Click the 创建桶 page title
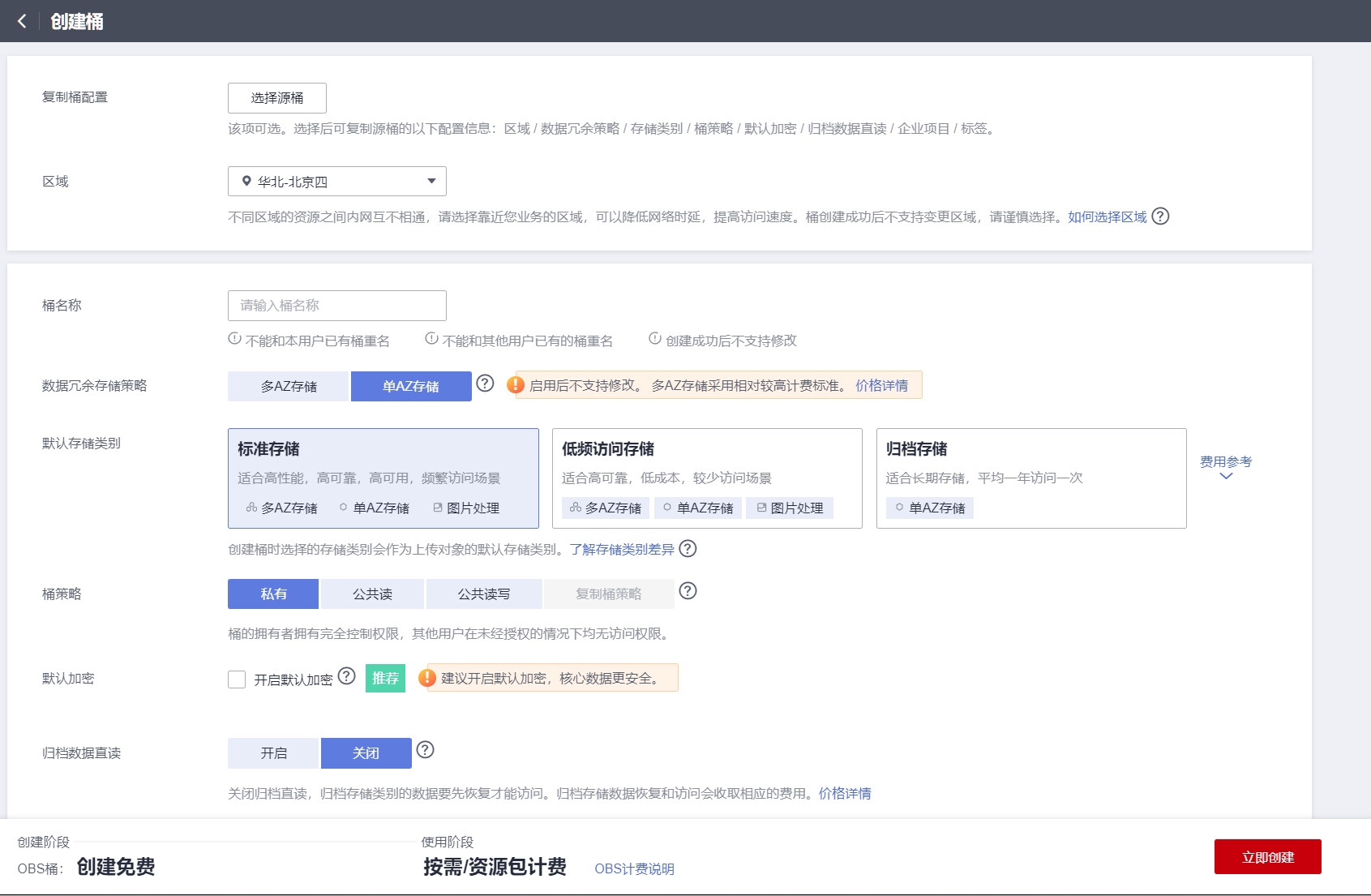 (x=77, y=21)
